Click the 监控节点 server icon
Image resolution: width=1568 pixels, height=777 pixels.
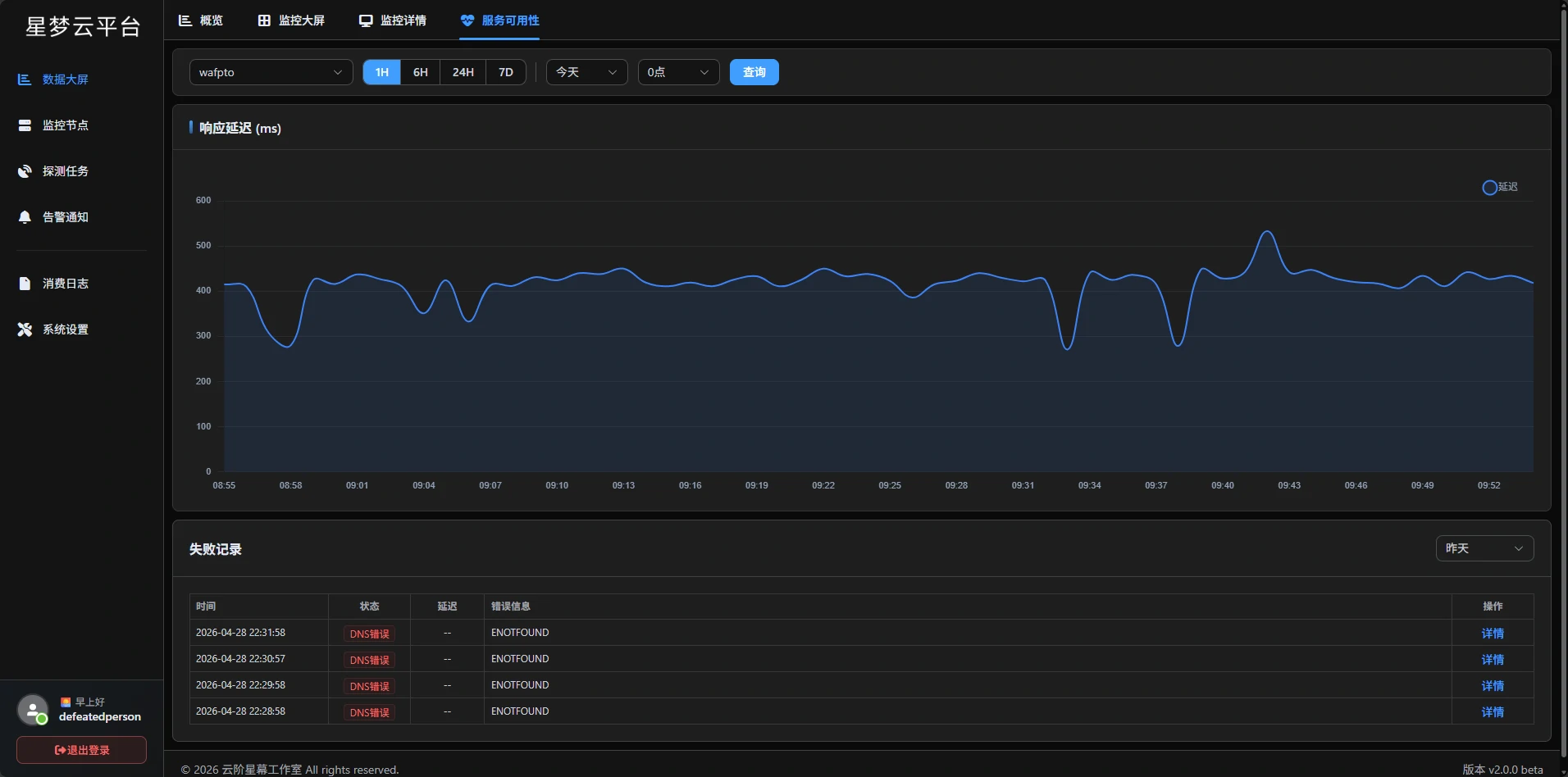pos(25,125)
